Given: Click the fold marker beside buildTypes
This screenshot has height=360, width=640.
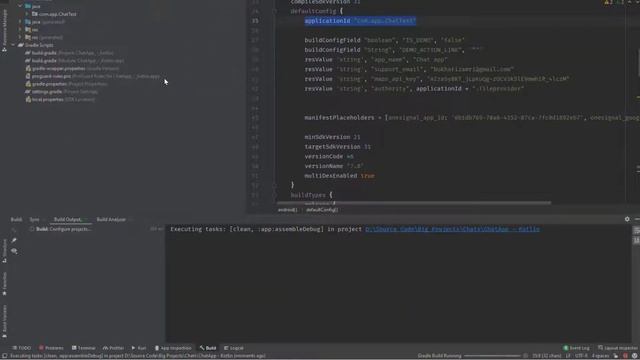Looking at the screenshot, I should coord(274,195).
